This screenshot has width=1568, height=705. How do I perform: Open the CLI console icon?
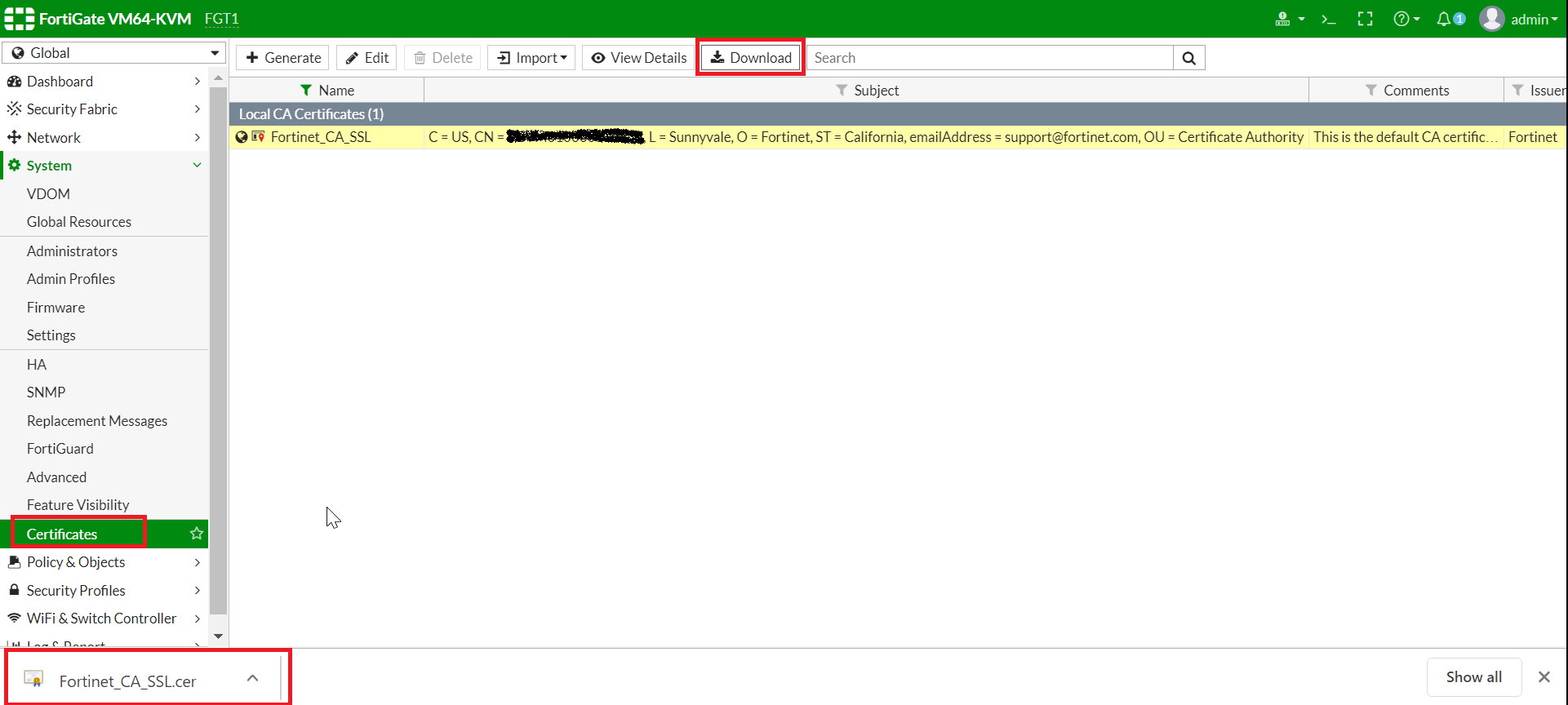tap(1328, 19)
